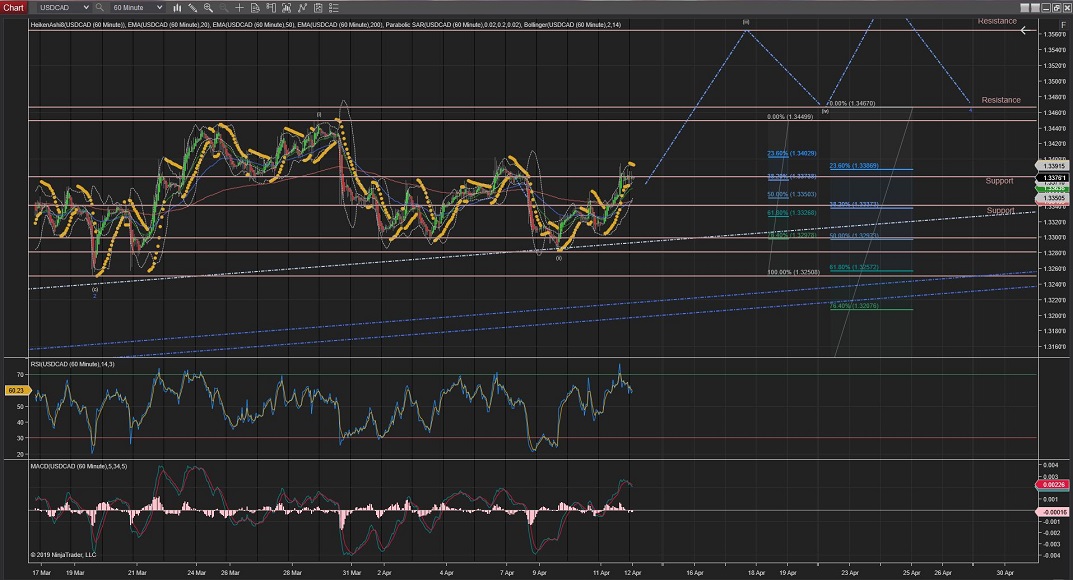
Task: Click the 17 Mar date on time axis
Action: point(41,572)
